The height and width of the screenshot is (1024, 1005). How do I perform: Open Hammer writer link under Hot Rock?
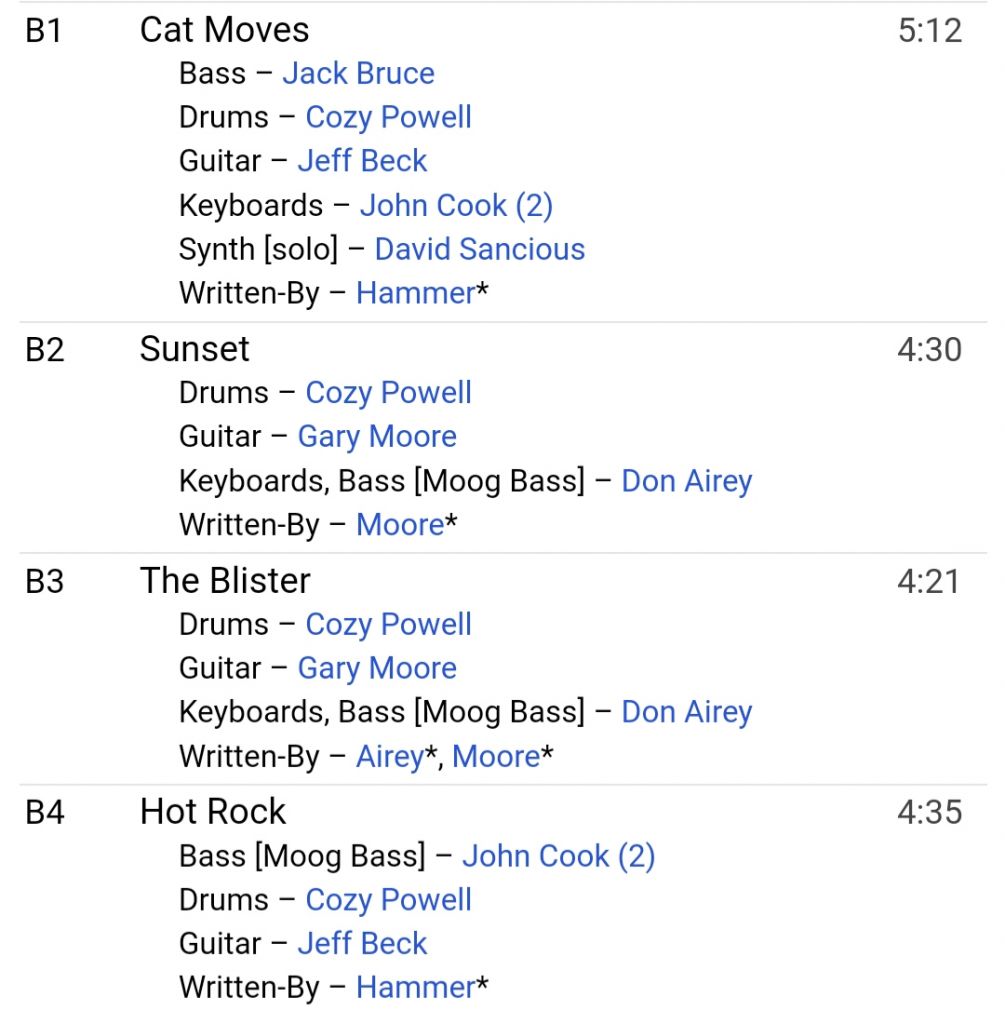[x=416, y=987]
